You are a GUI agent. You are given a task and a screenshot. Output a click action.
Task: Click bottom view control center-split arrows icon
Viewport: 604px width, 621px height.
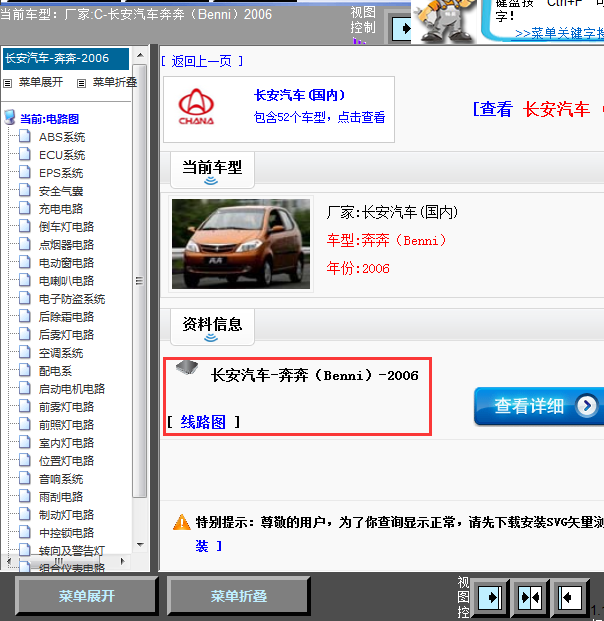pos(530,597)
